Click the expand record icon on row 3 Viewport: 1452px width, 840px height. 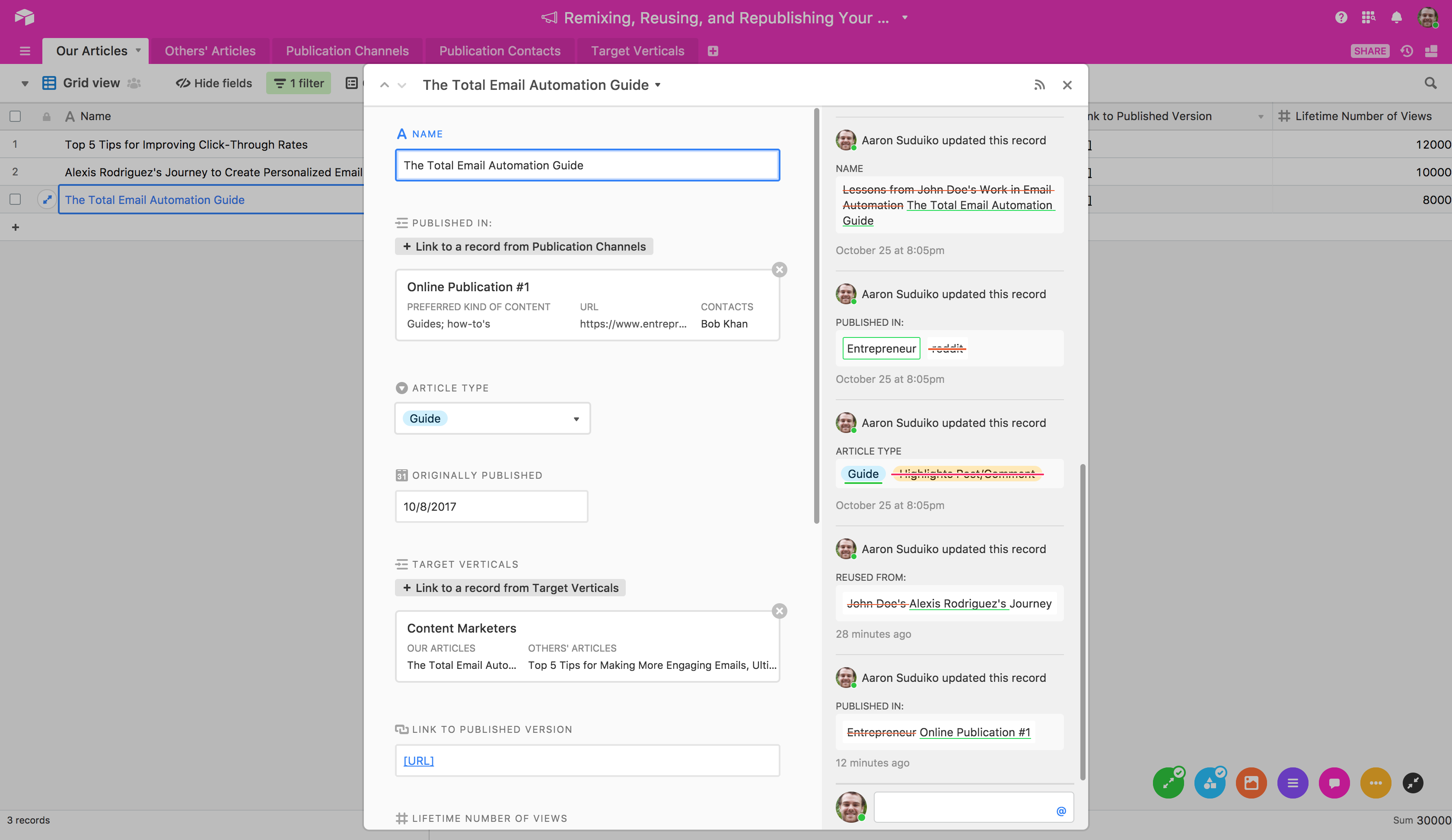pyautogui.click(x=47, y=199)
